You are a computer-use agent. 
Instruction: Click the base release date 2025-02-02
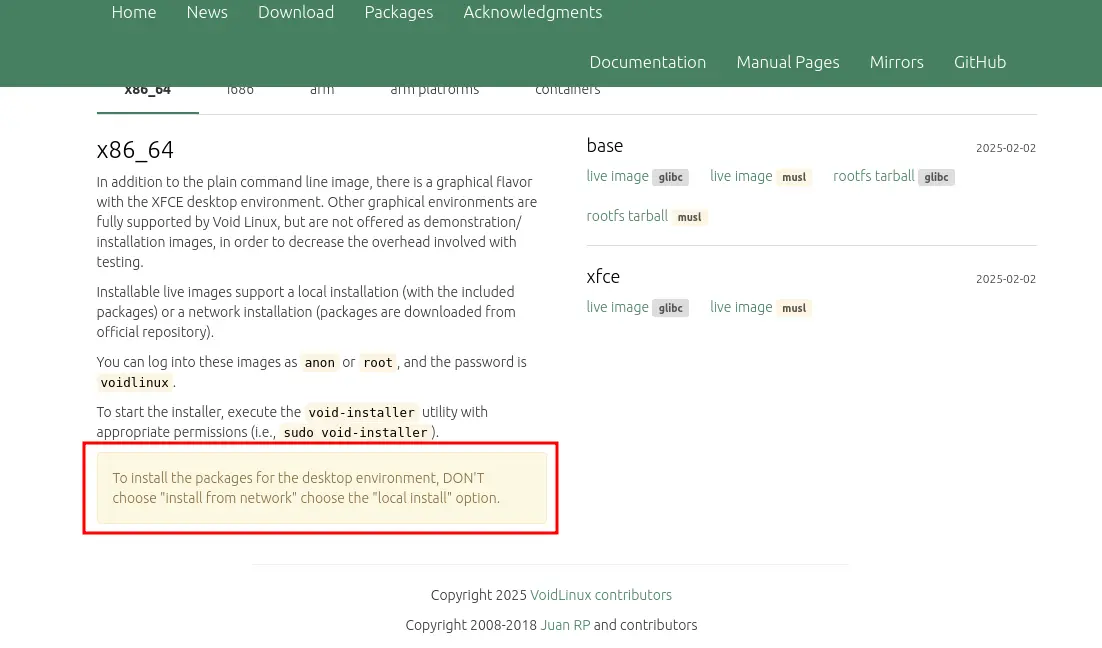coord(1006,148)
